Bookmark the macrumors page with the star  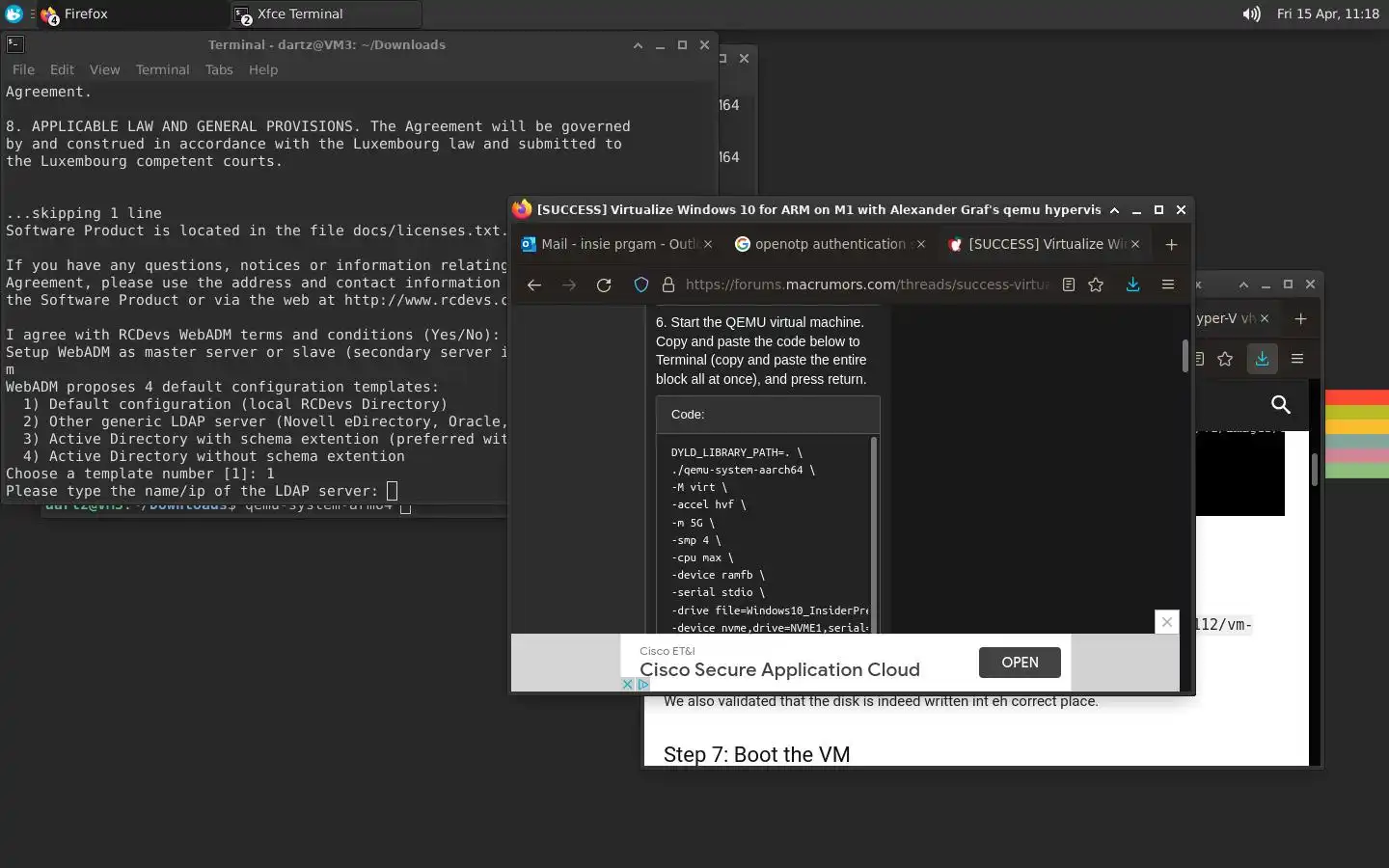pyautogui.click(x=1096, y=285)
